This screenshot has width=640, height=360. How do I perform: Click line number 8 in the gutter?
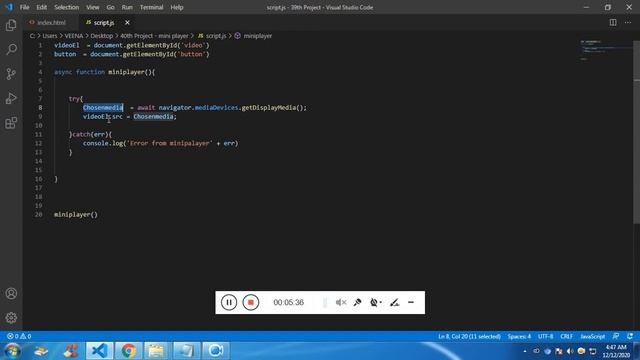tap(40, 108)
